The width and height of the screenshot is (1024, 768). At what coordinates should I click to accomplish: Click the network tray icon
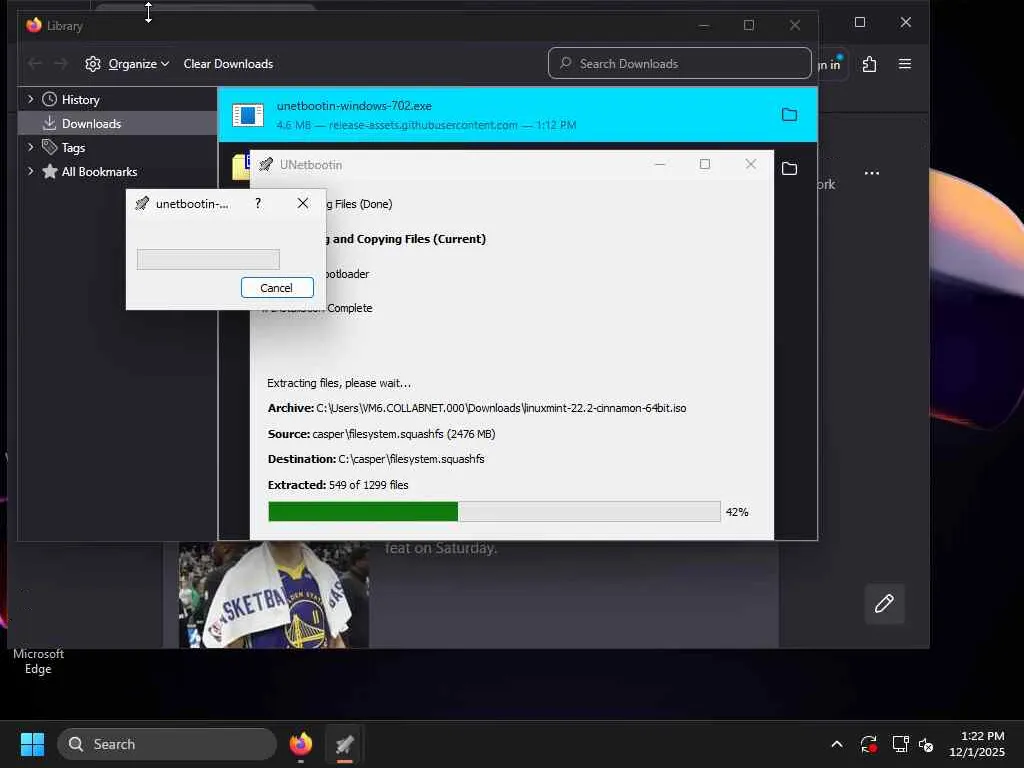point(901,744)
